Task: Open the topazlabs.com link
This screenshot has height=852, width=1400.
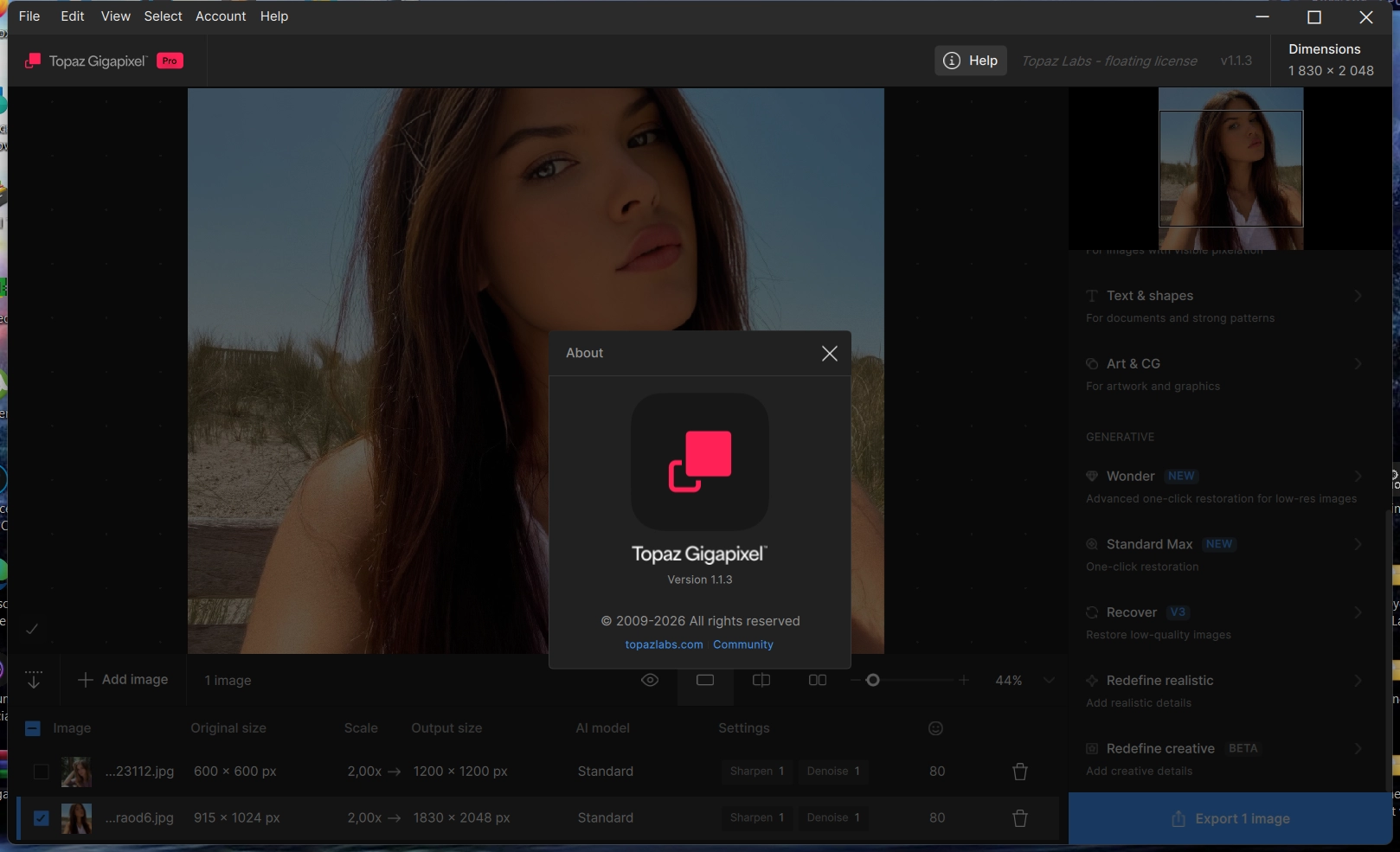Action: (664, 644)
